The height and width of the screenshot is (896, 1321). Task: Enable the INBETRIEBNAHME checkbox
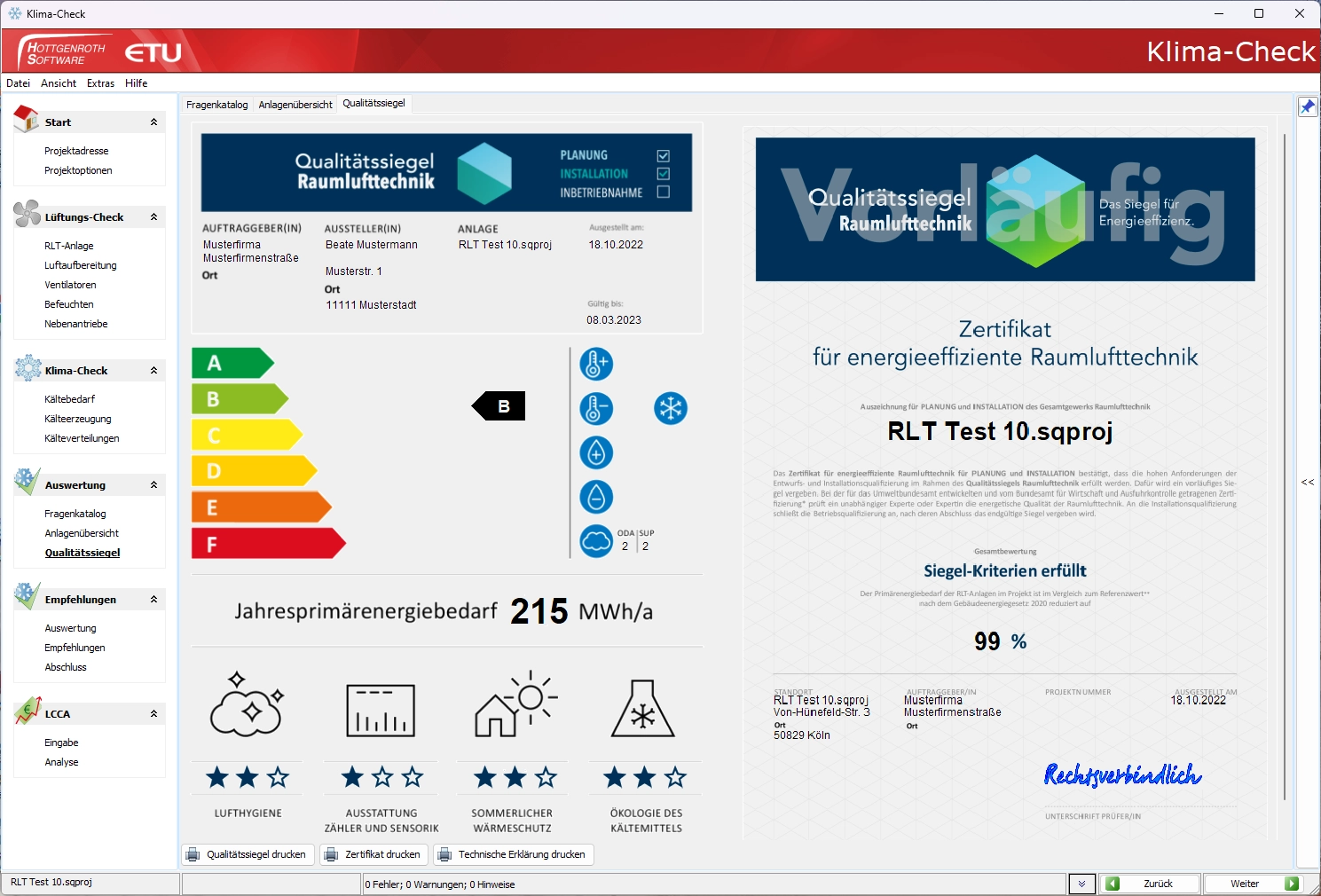[663, 193]
